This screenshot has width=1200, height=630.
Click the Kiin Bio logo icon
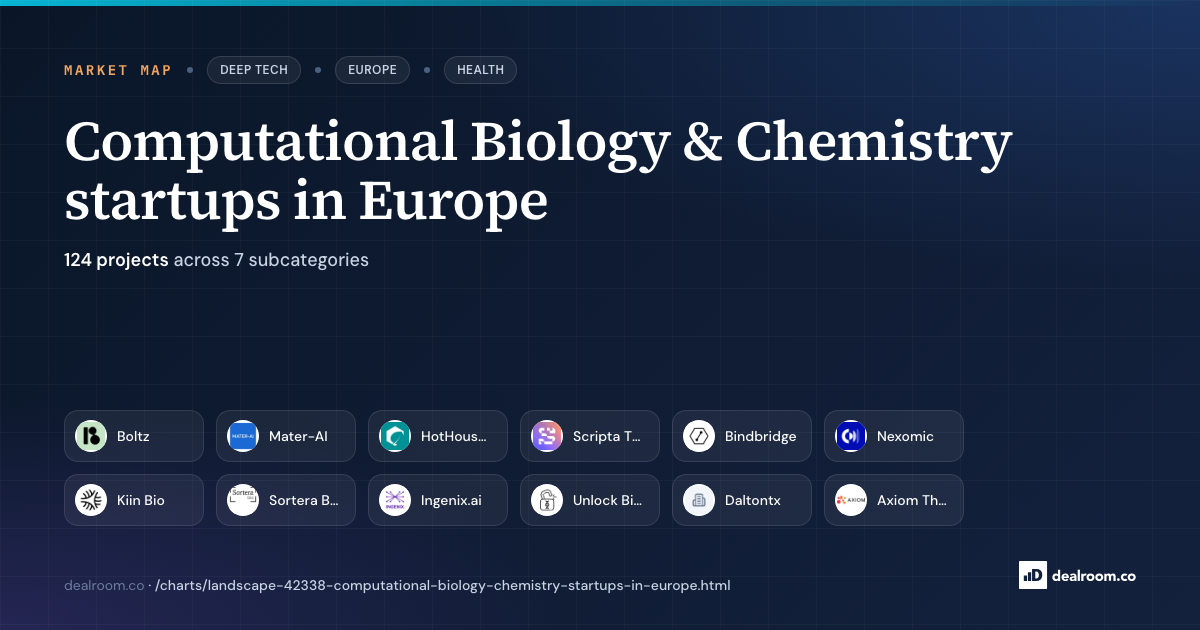(x=91, y=500)
